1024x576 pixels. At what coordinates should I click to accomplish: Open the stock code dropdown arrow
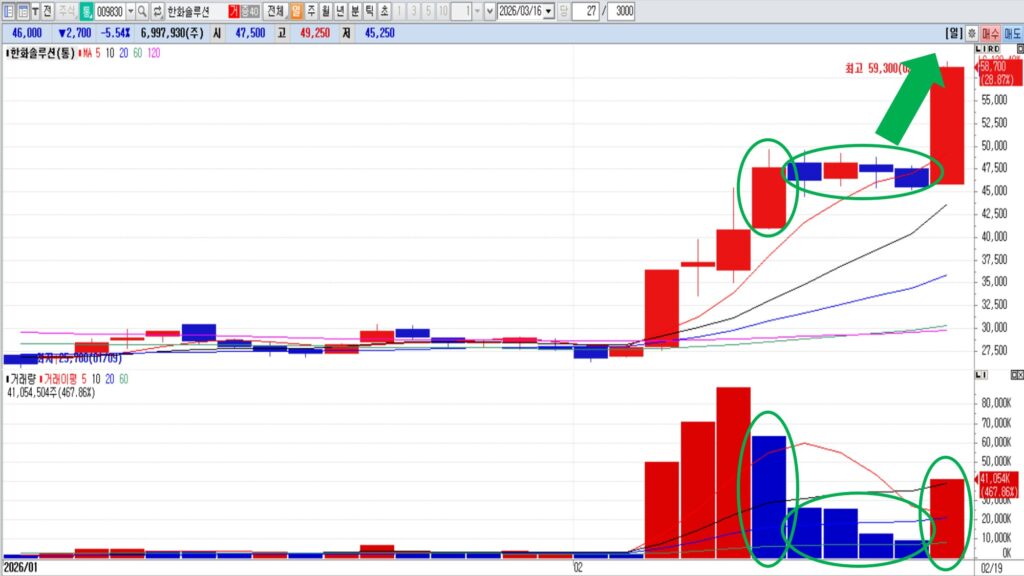[130, 11]
